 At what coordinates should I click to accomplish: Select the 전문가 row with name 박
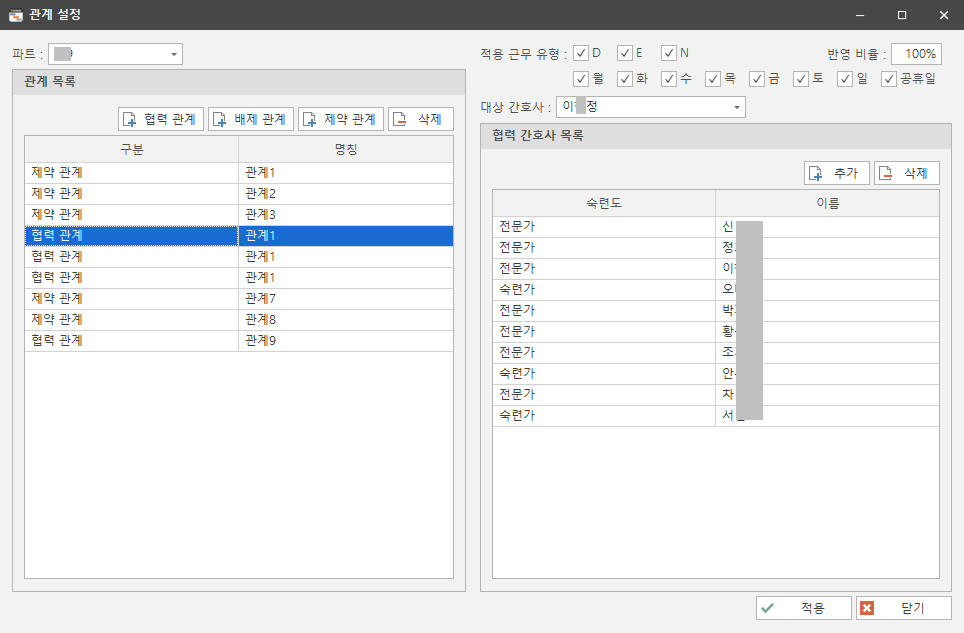716,310
